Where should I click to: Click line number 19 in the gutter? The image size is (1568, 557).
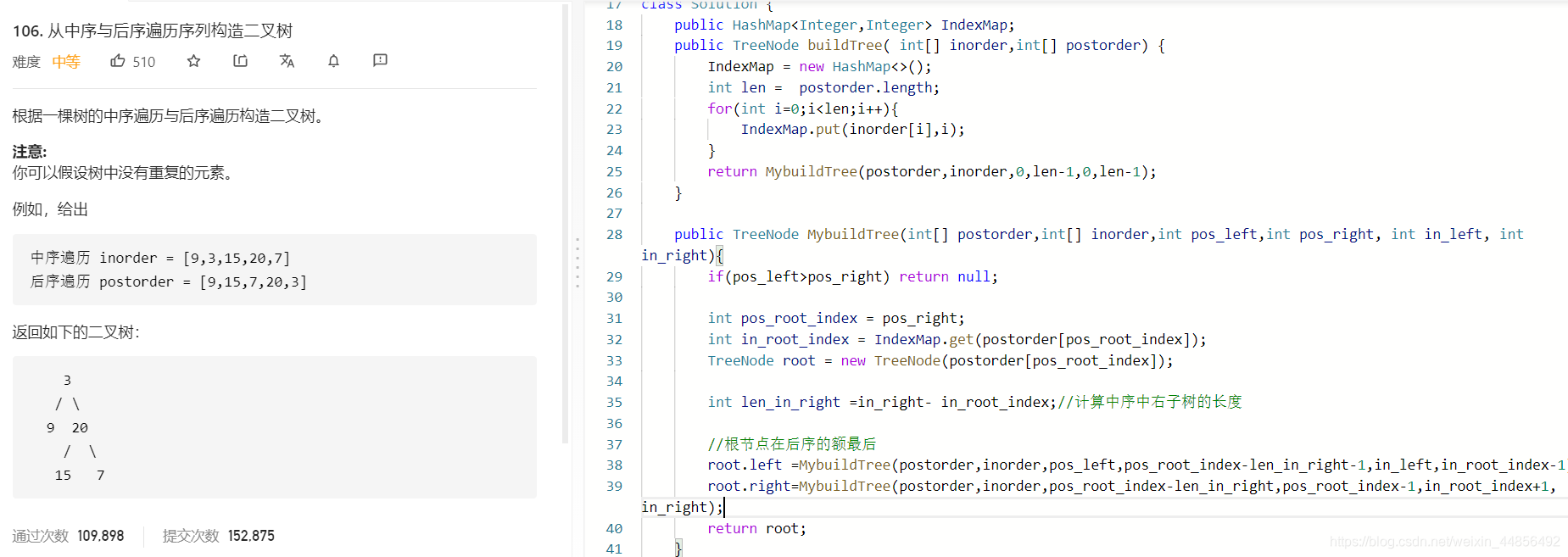click(x=614, y=46)
